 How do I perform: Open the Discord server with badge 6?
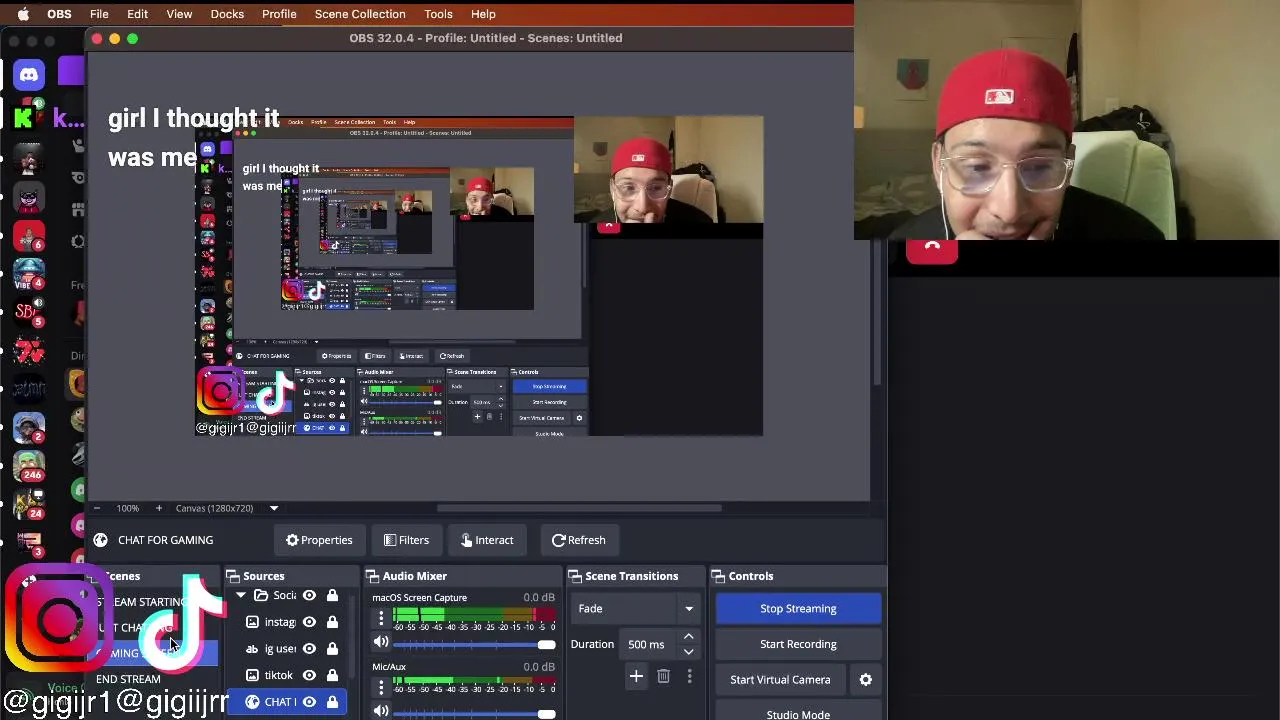tap(29, 236)
